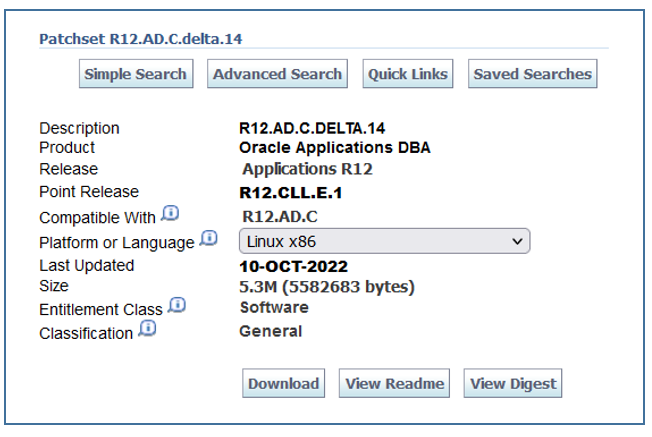Open Advanced Search
Screen dimensions: 652x437
pyautogui.click(x=277, y=74)
